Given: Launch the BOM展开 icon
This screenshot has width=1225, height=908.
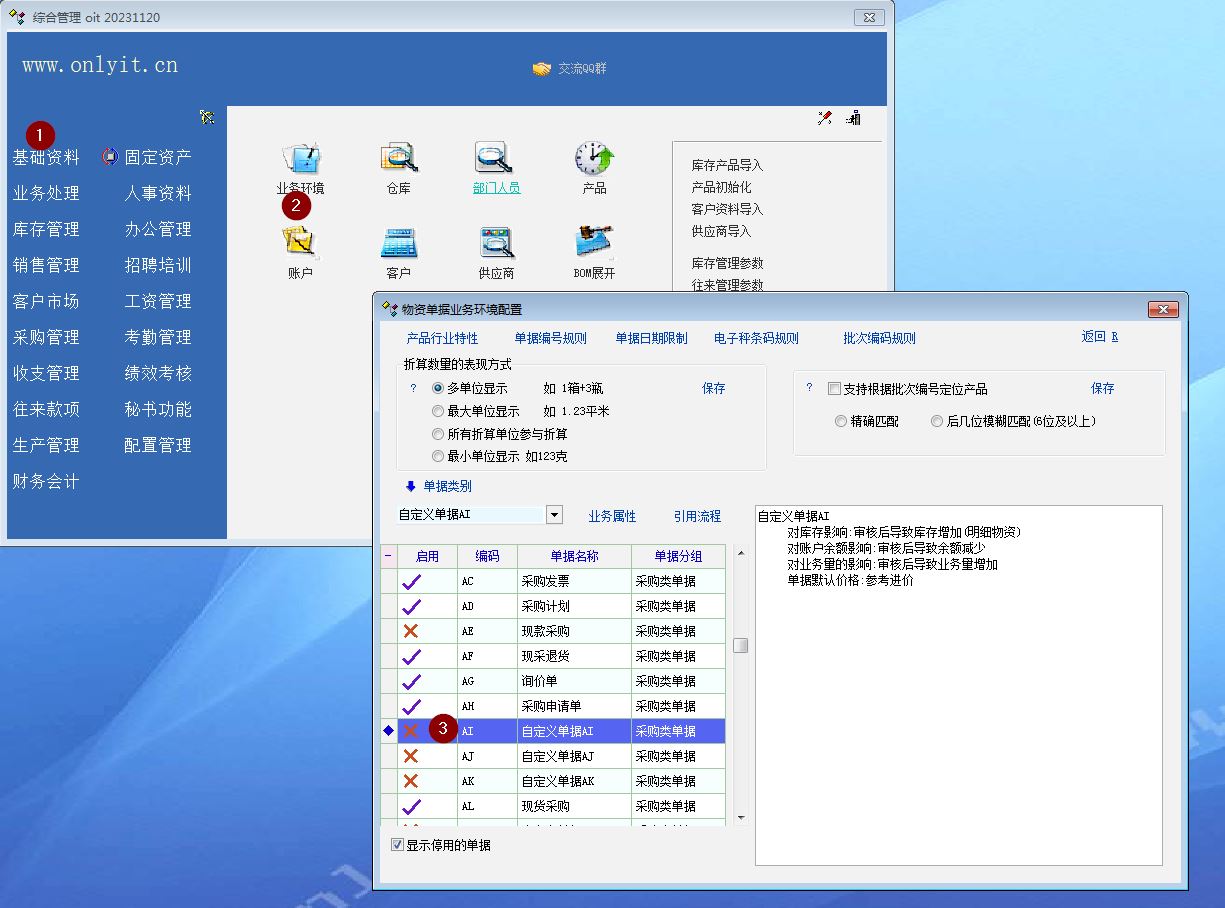Looking at the screenshot, I should click(594, 244).
